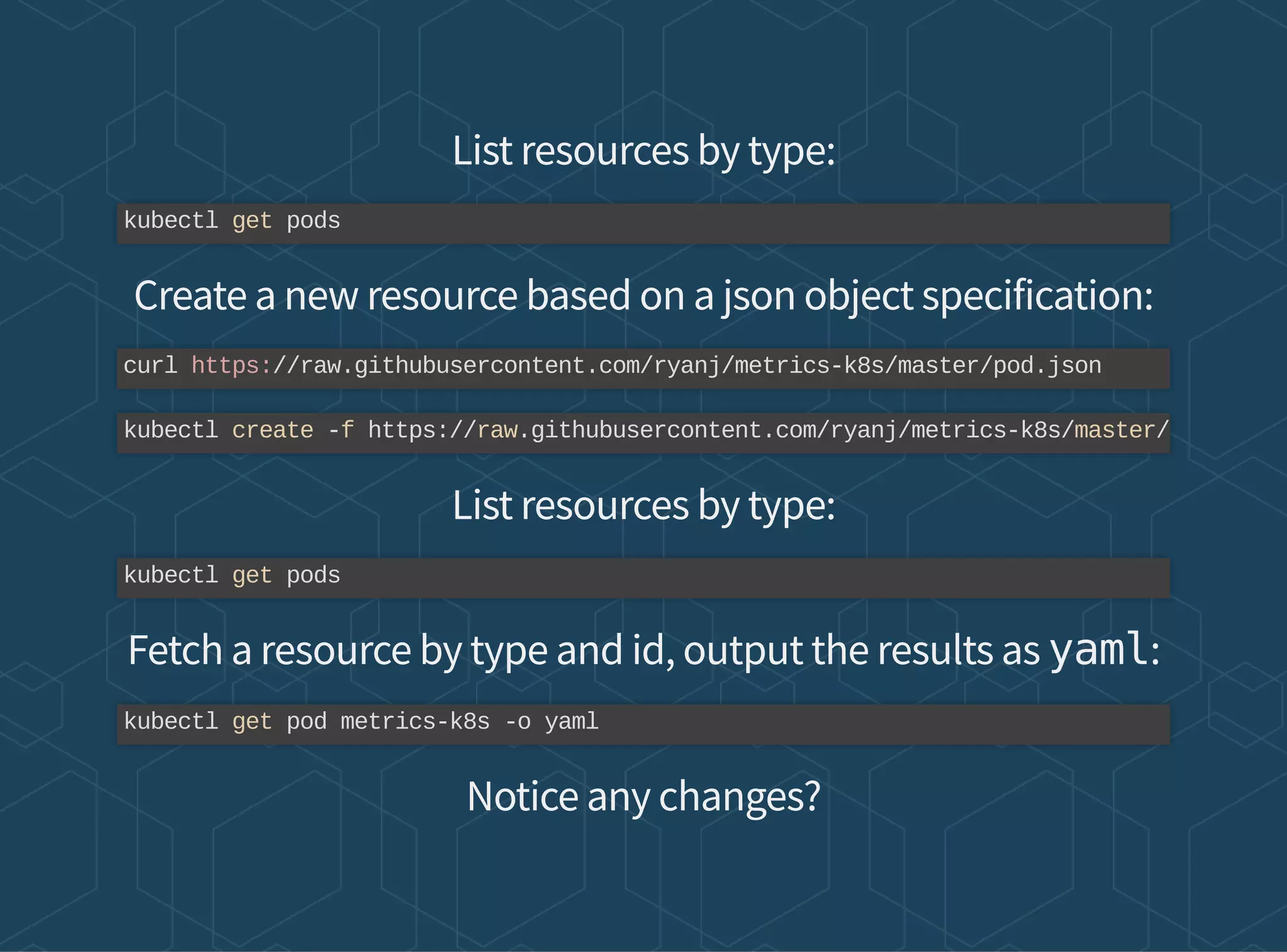The height and width of the screenshot is (952, 1287).
Task: Click the "Create a new resource" heading
Action: click(x=643, y=295)
